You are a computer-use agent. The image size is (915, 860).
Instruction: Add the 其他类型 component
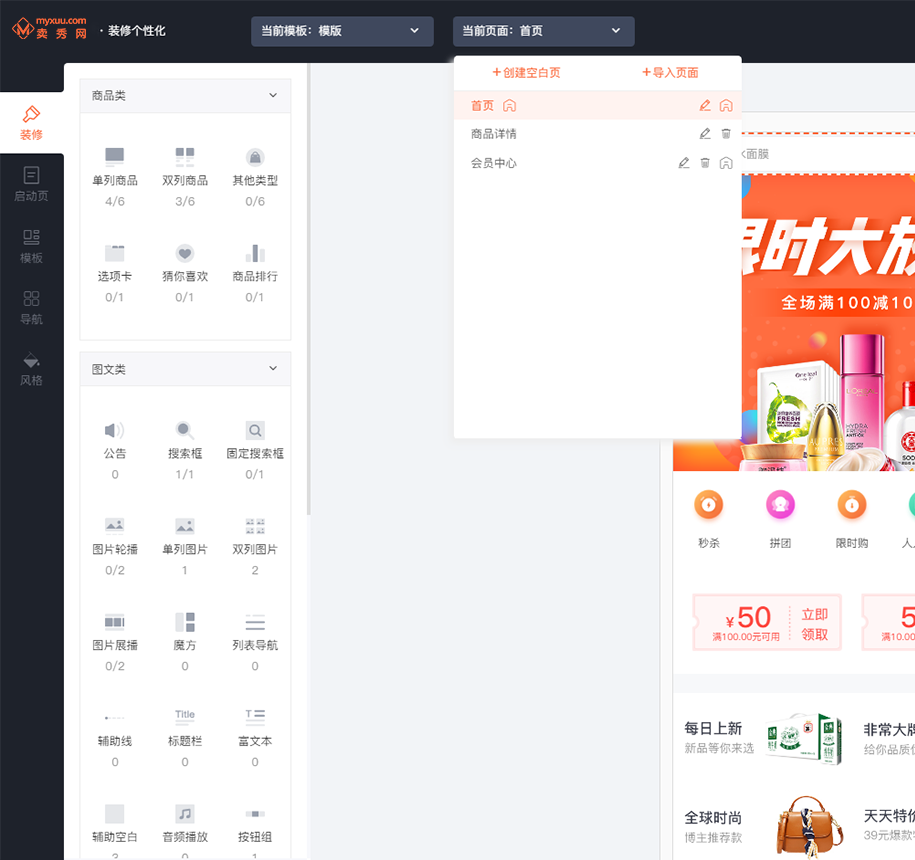point(255,177)
